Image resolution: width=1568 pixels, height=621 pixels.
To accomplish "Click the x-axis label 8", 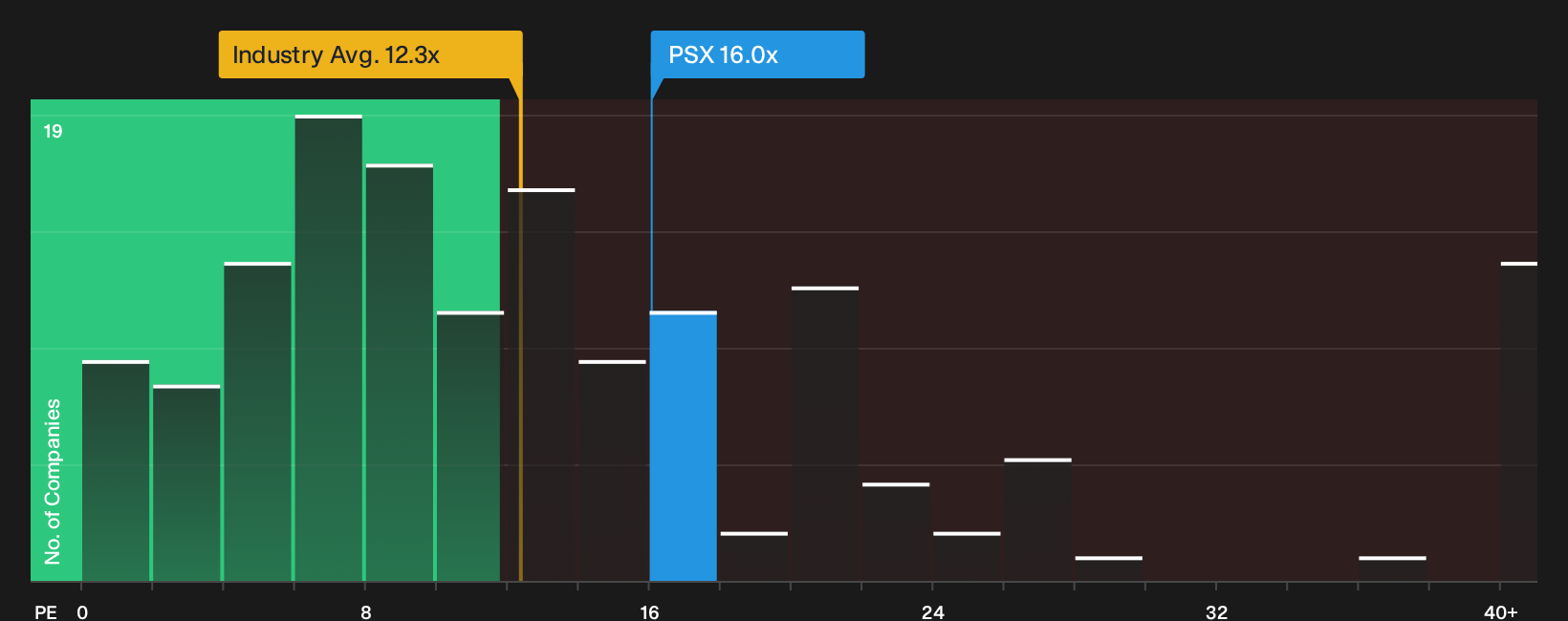I will point(366,611).
